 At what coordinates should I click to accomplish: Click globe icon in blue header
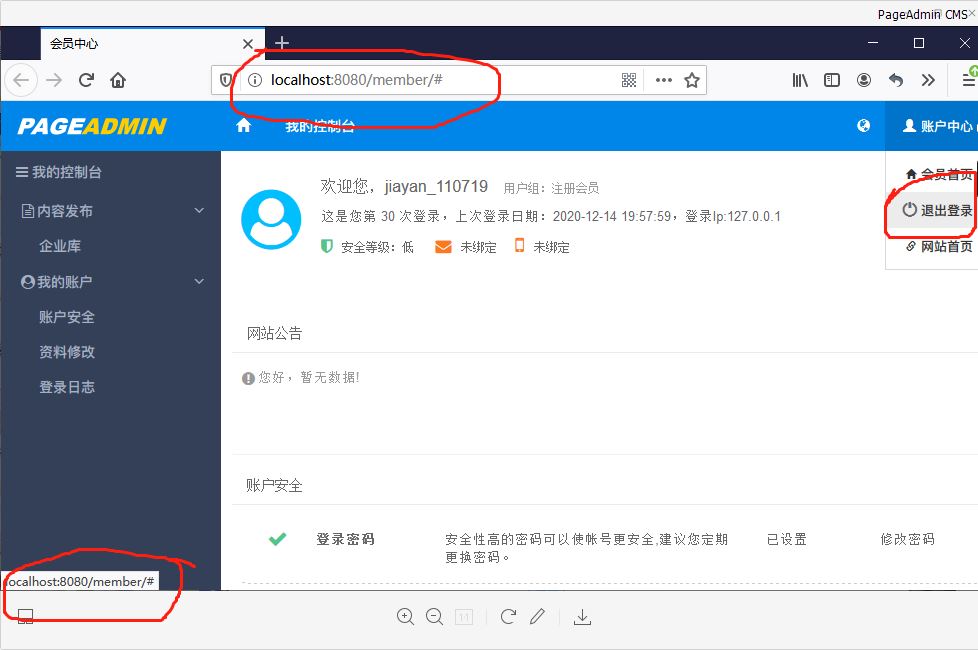click(x=863, y=125)
